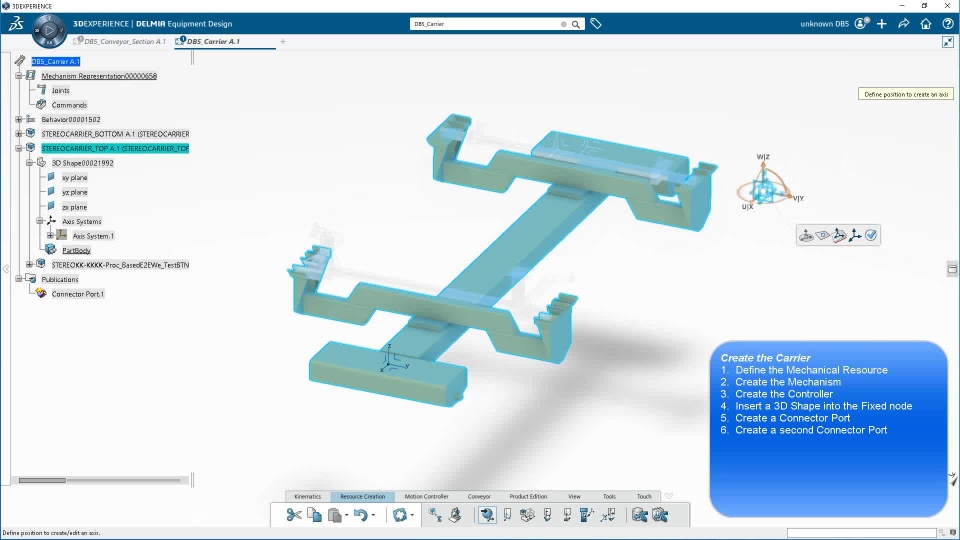This screenshot has height=540, width=960.
Task: Click the DBS_Carrier search input field
Action: (486, 24)
